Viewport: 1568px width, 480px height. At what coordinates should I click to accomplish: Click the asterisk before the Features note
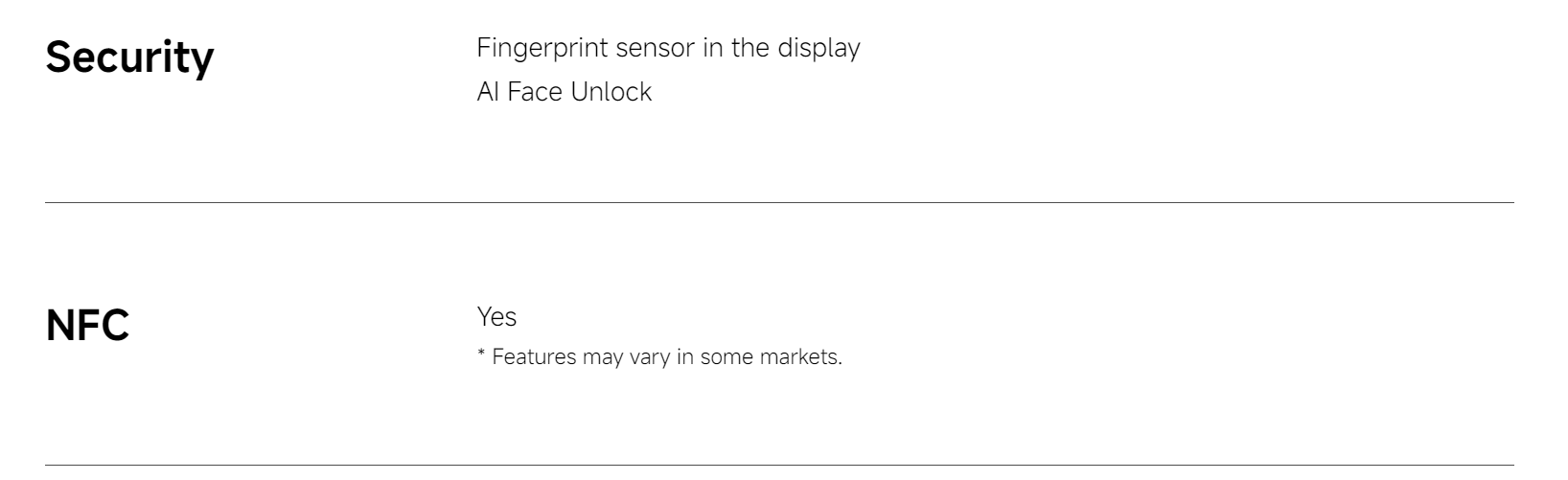point(481,354)
